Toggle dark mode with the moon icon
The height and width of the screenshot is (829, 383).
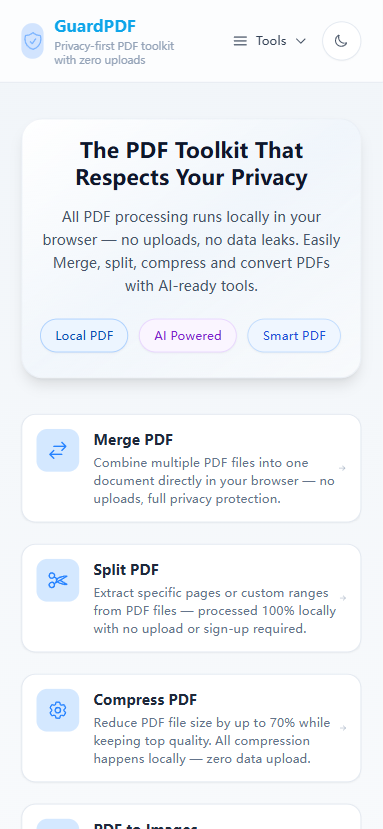[x=341, y=41]
